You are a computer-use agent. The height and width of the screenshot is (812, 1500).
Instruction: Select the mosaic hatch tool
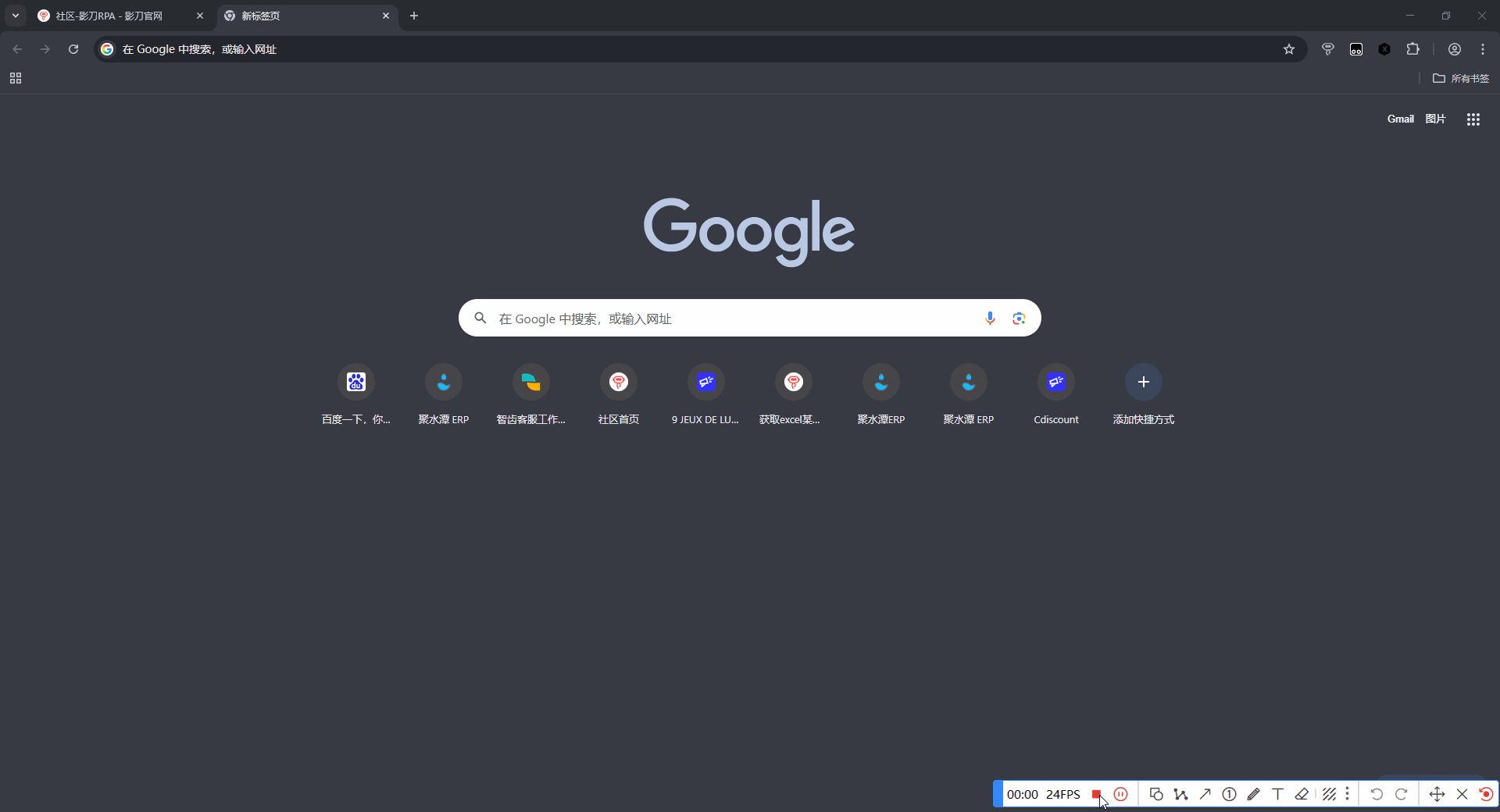tap(1329, 794)
